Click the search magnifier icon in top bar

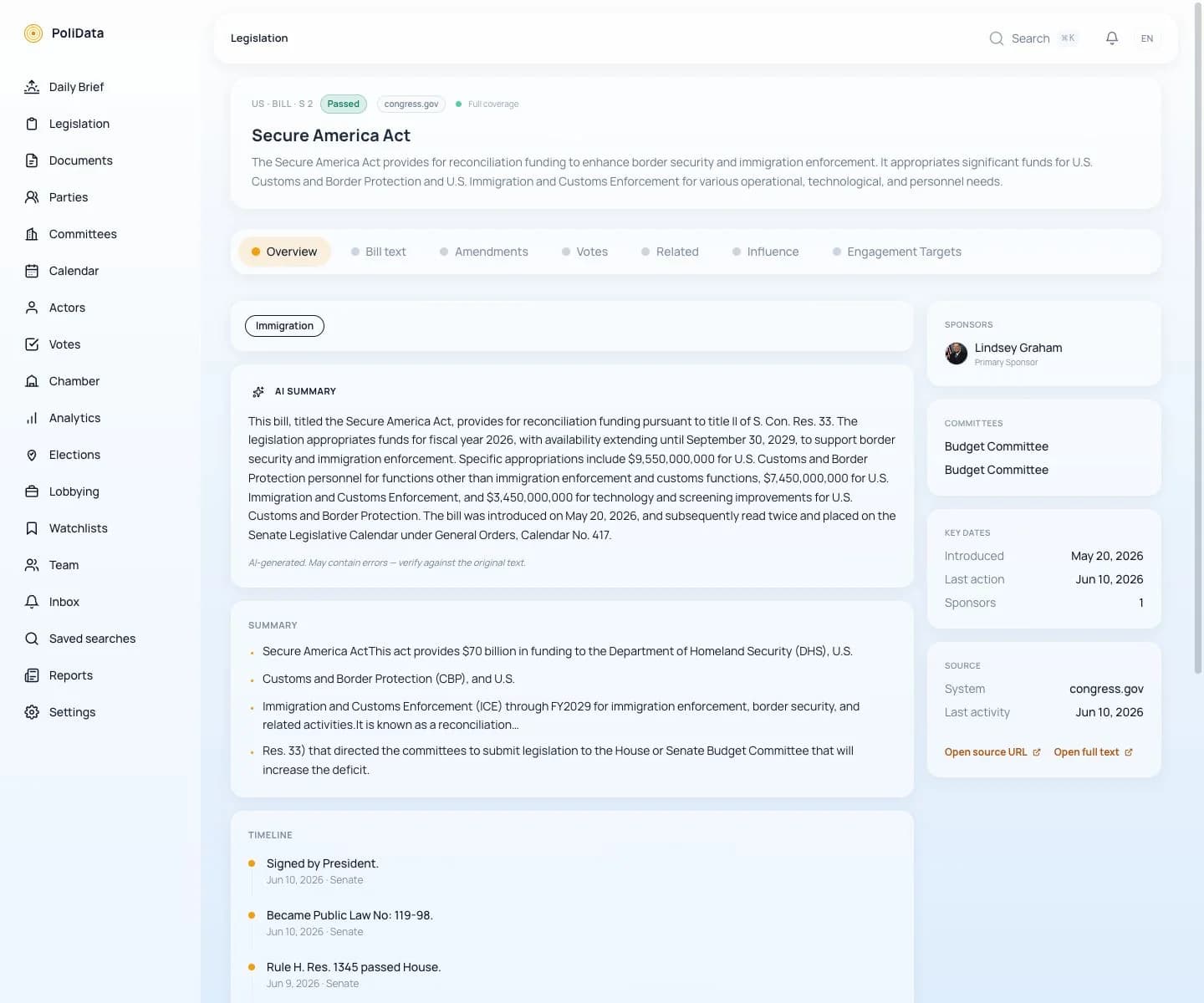coord(997,38)
